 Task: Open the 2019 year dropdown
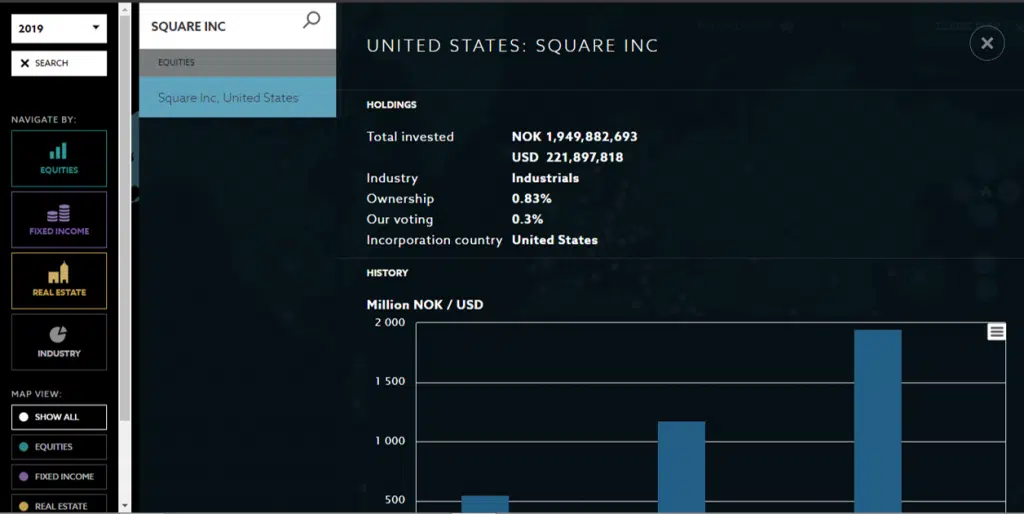(59, 29)
